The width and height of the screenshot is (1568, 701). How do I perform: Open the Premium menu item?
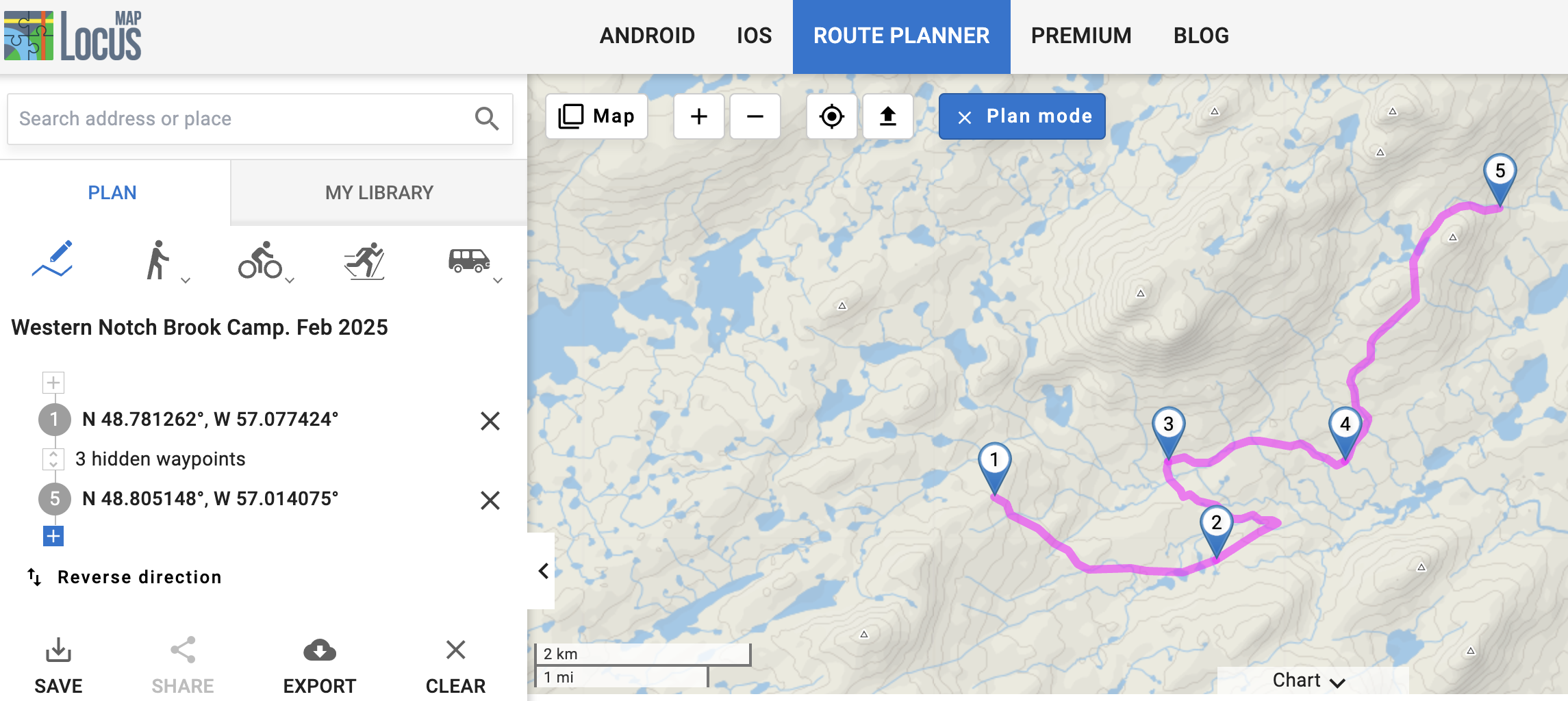click(x=1081, y=36)
